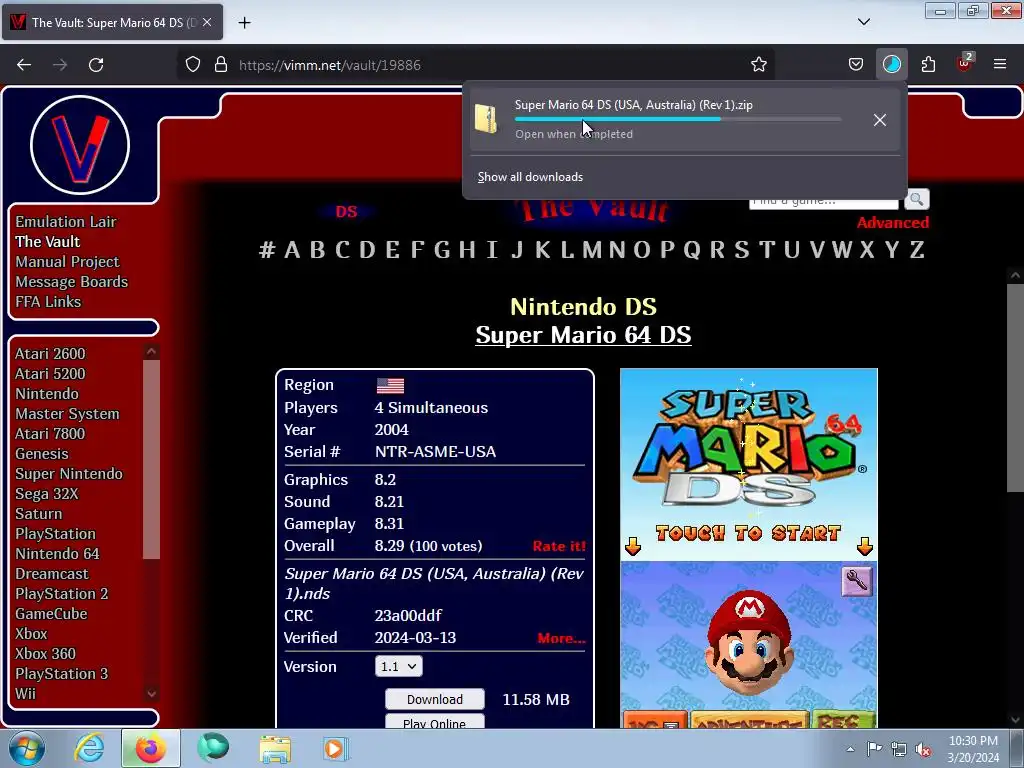Image resolution: width=1024 pixels, height=768 pixels.
Task: Open the Version 1.1 dropdown
Action: (398, 666)
